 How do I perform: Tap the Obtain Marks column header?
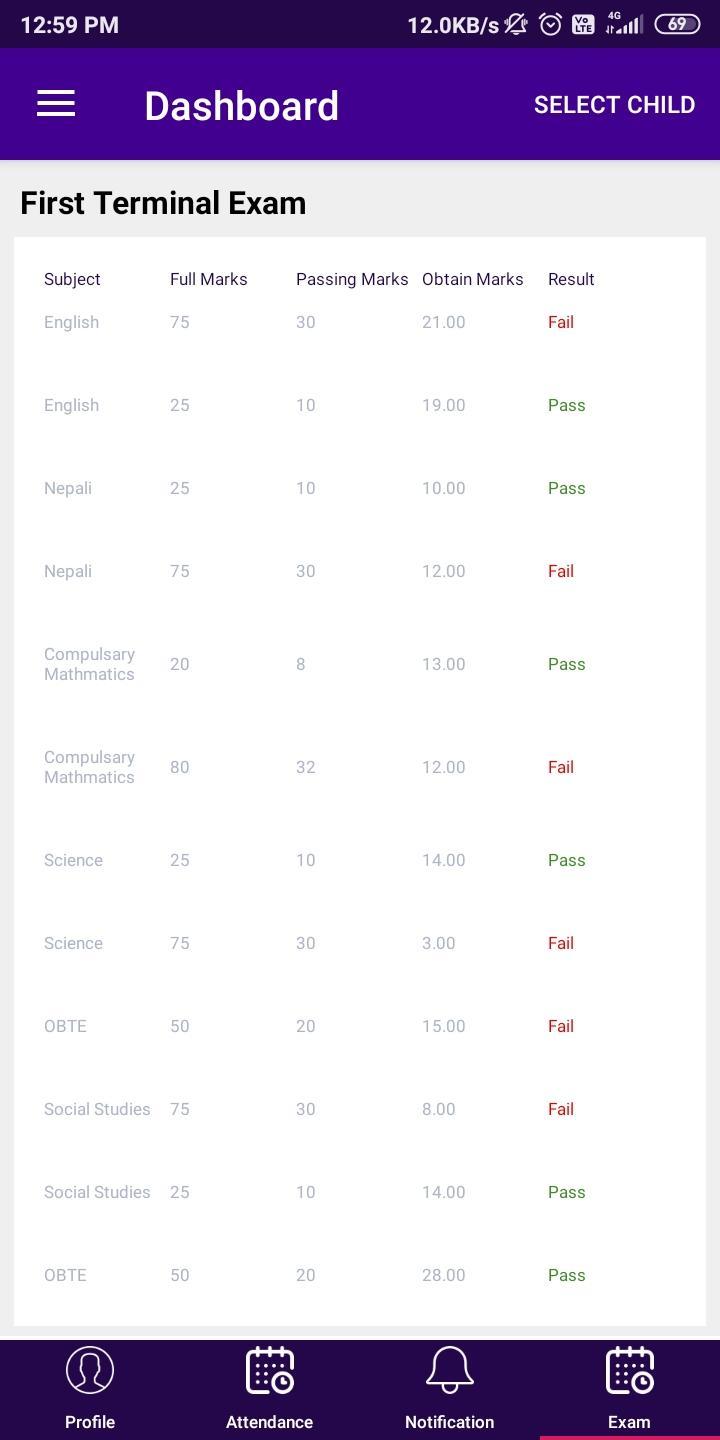tap(473, 279)
